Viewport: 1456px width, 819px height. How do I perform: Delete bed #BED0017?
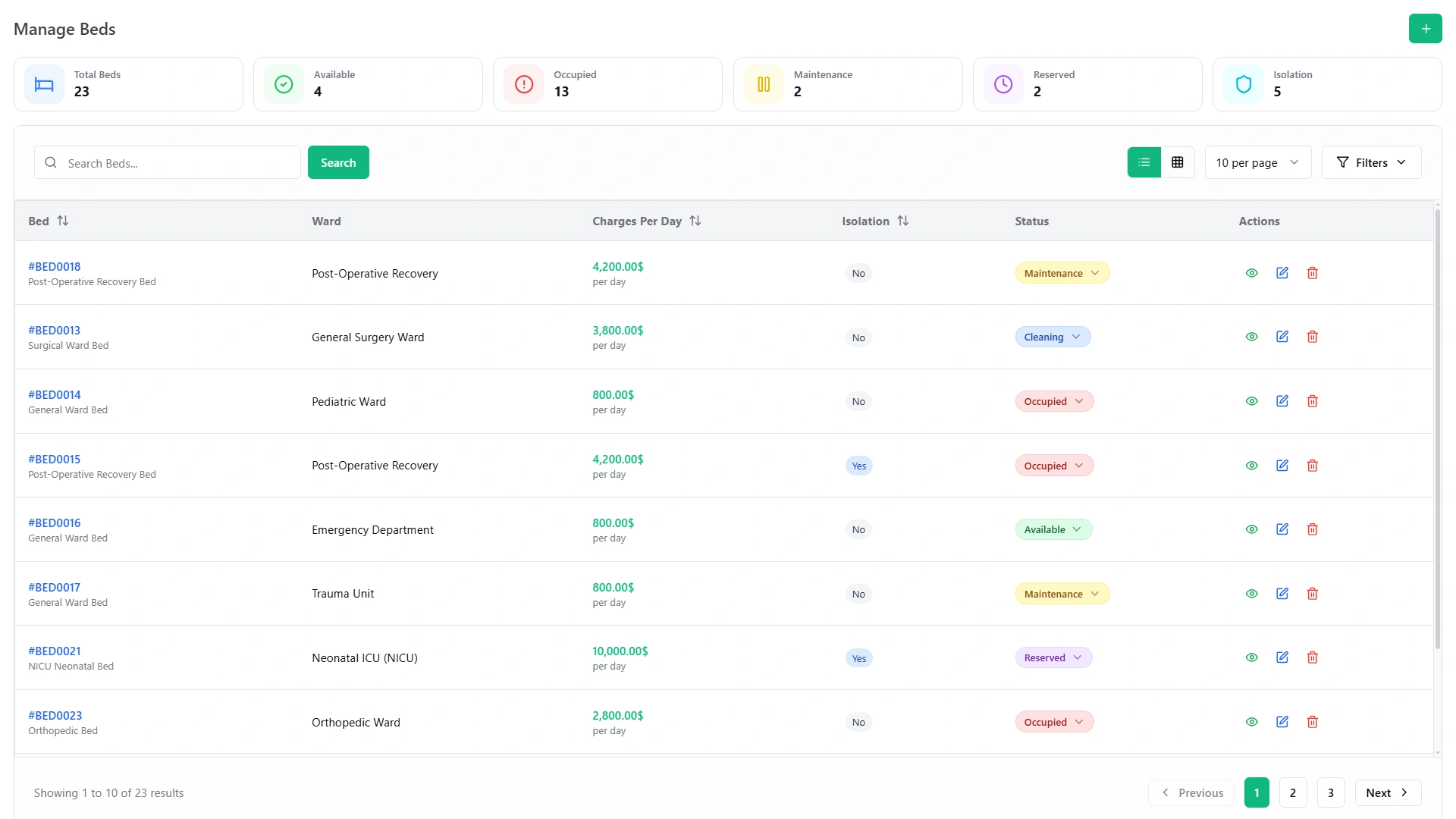pyautogui.click(x=1312, y=594)
